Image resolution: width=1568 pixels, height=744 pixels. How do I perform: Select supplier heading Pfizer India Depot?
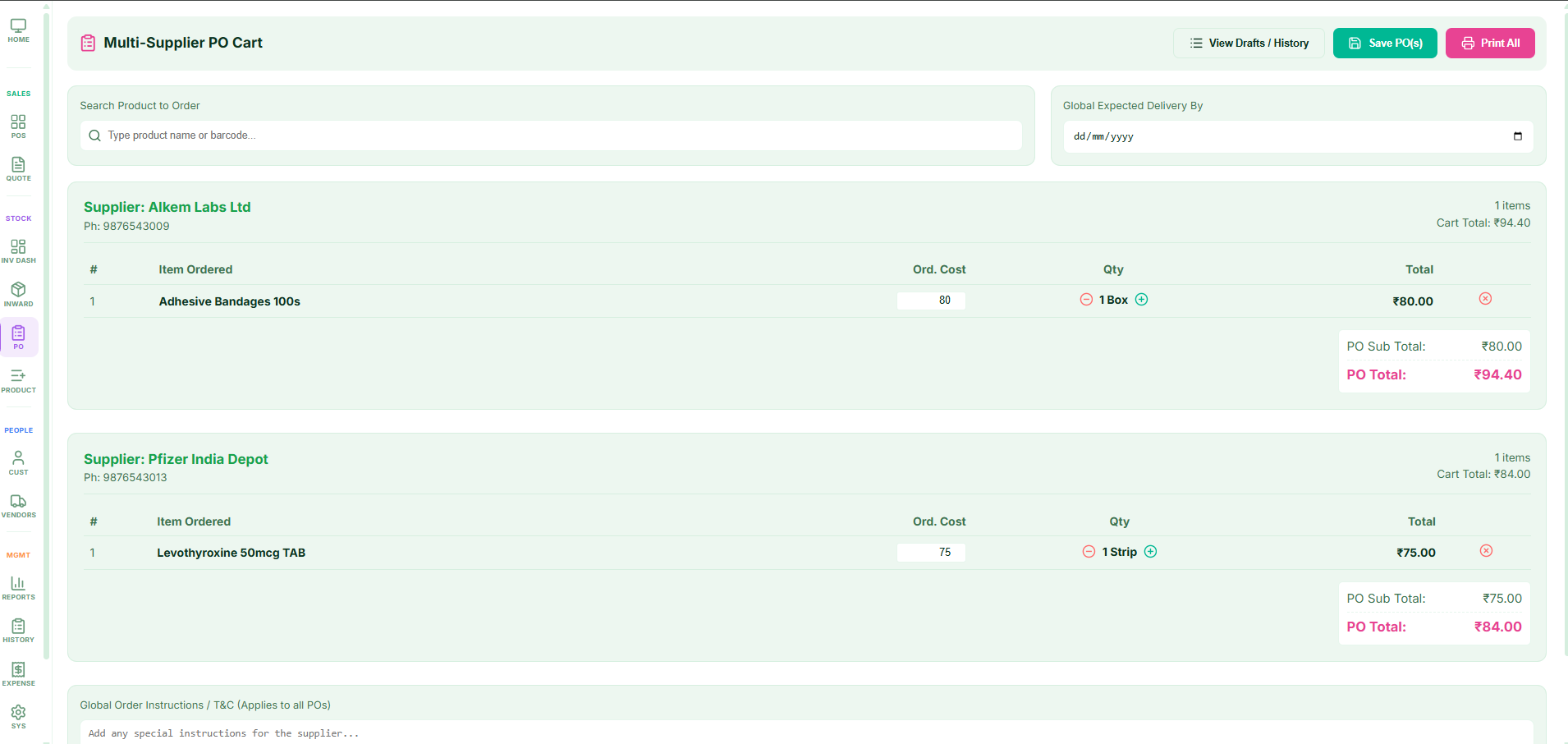click(x=176, y=459)
